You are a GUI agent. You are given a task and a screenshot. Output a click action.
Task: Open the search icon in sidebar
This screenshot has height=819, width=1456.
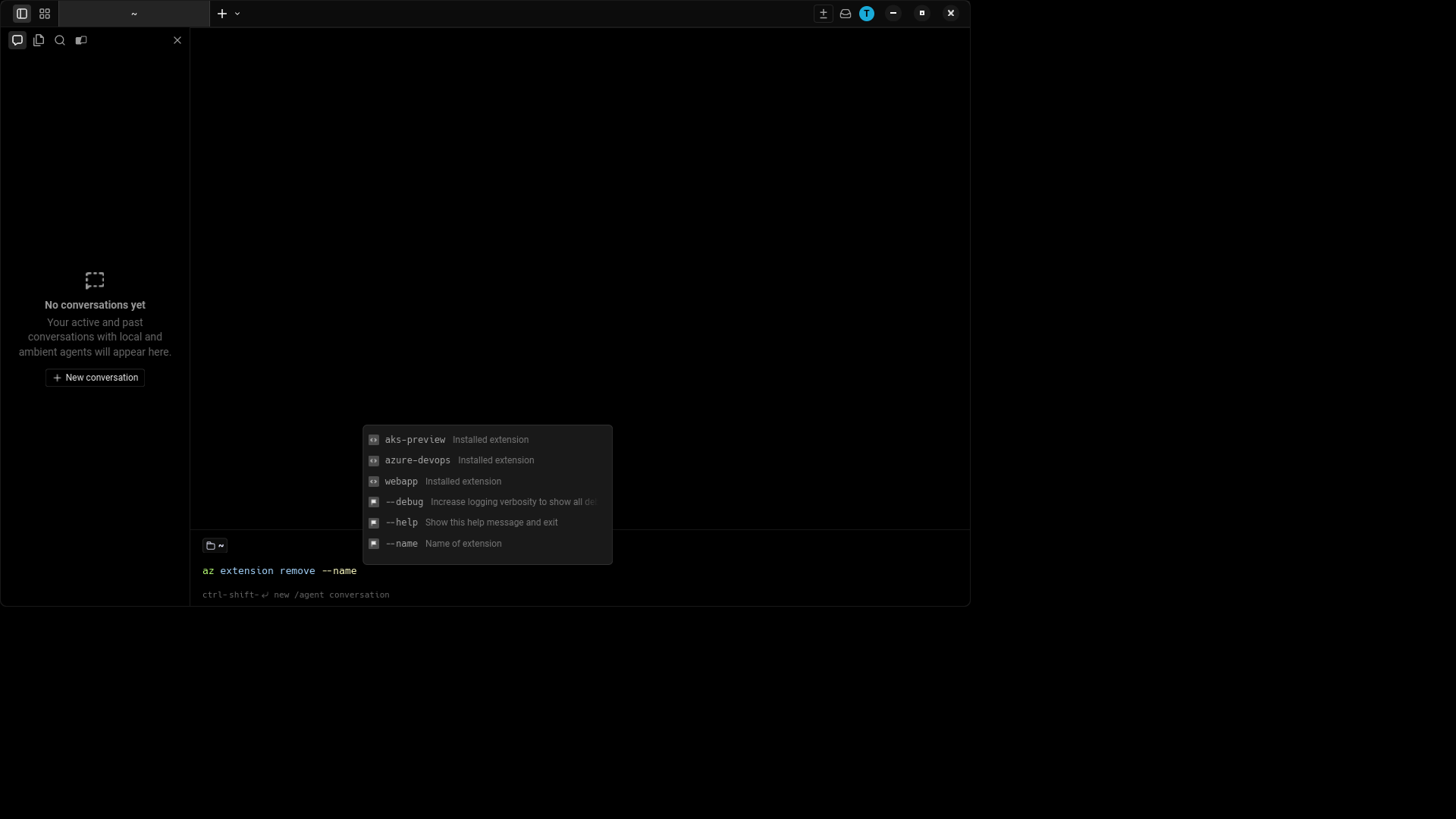pos(60,40)
